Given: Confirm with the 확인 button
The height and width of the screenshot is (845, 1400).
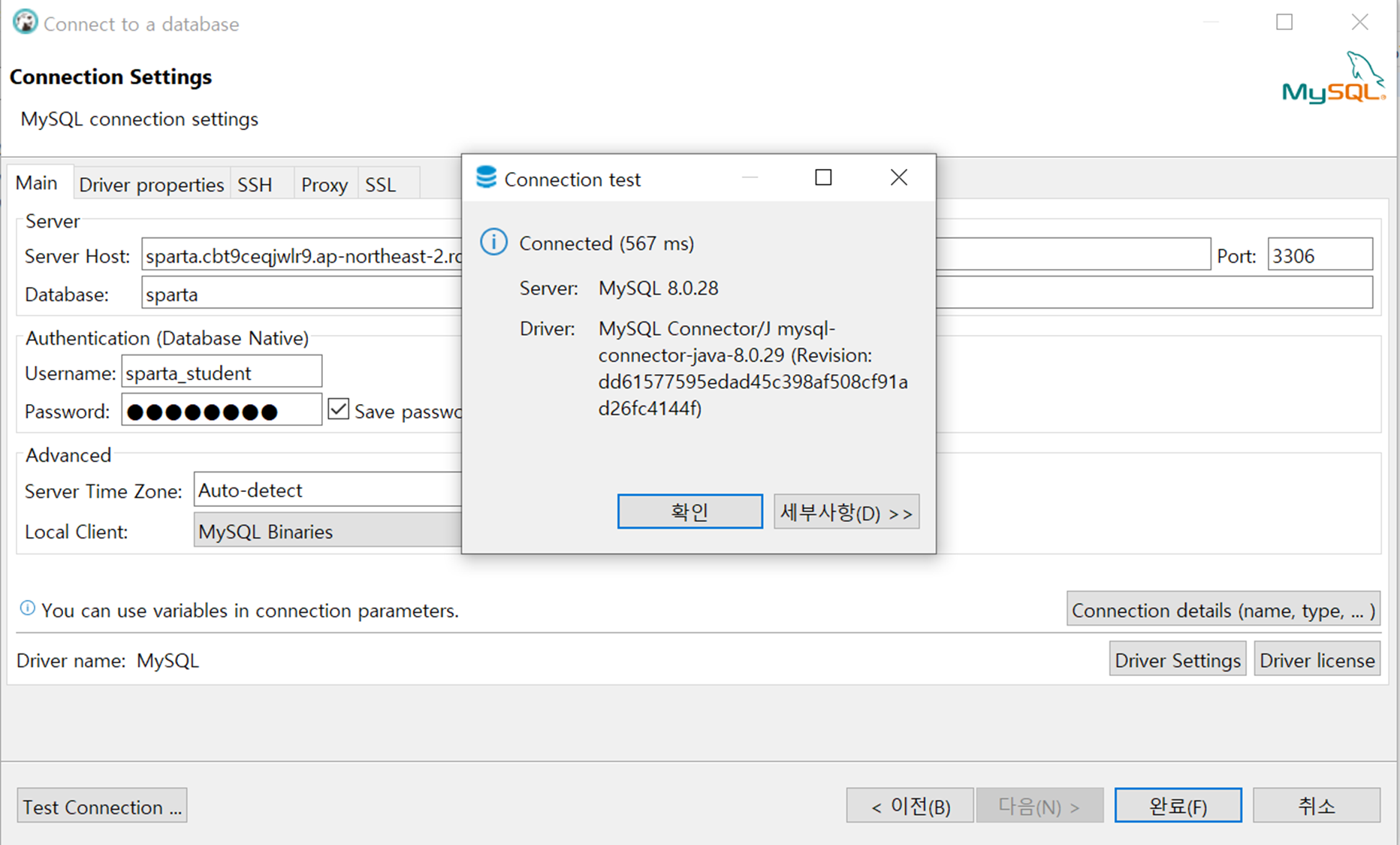Looking at the screenshot, I should (x=689, y=512).
